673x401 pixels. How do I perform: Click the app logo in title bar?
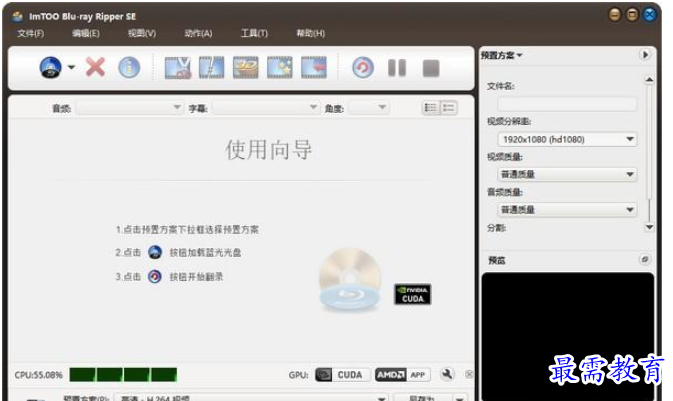[18, 16]
